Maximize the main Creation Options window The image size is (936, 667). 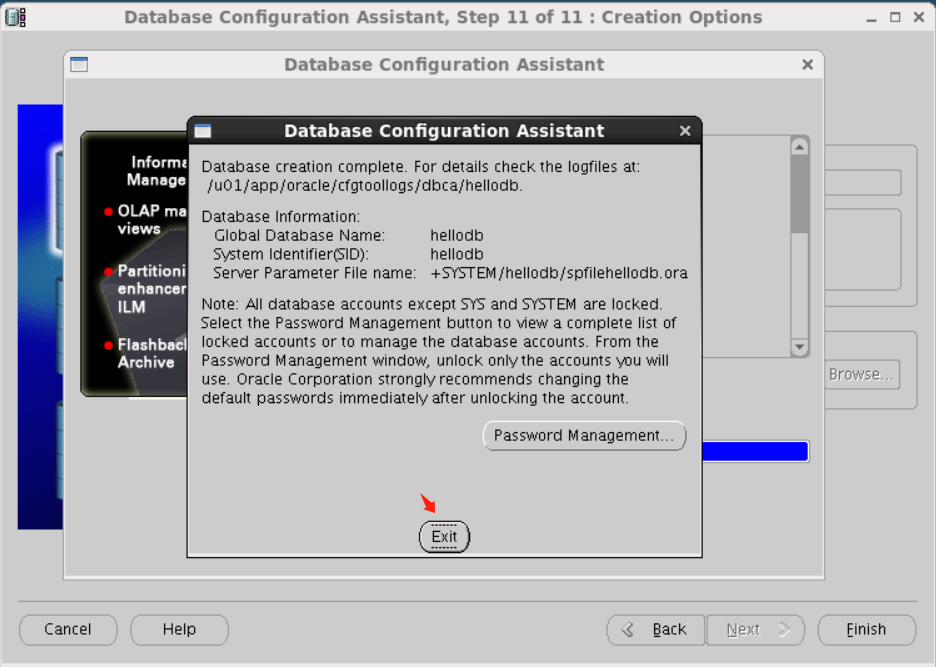click(895, 17)
